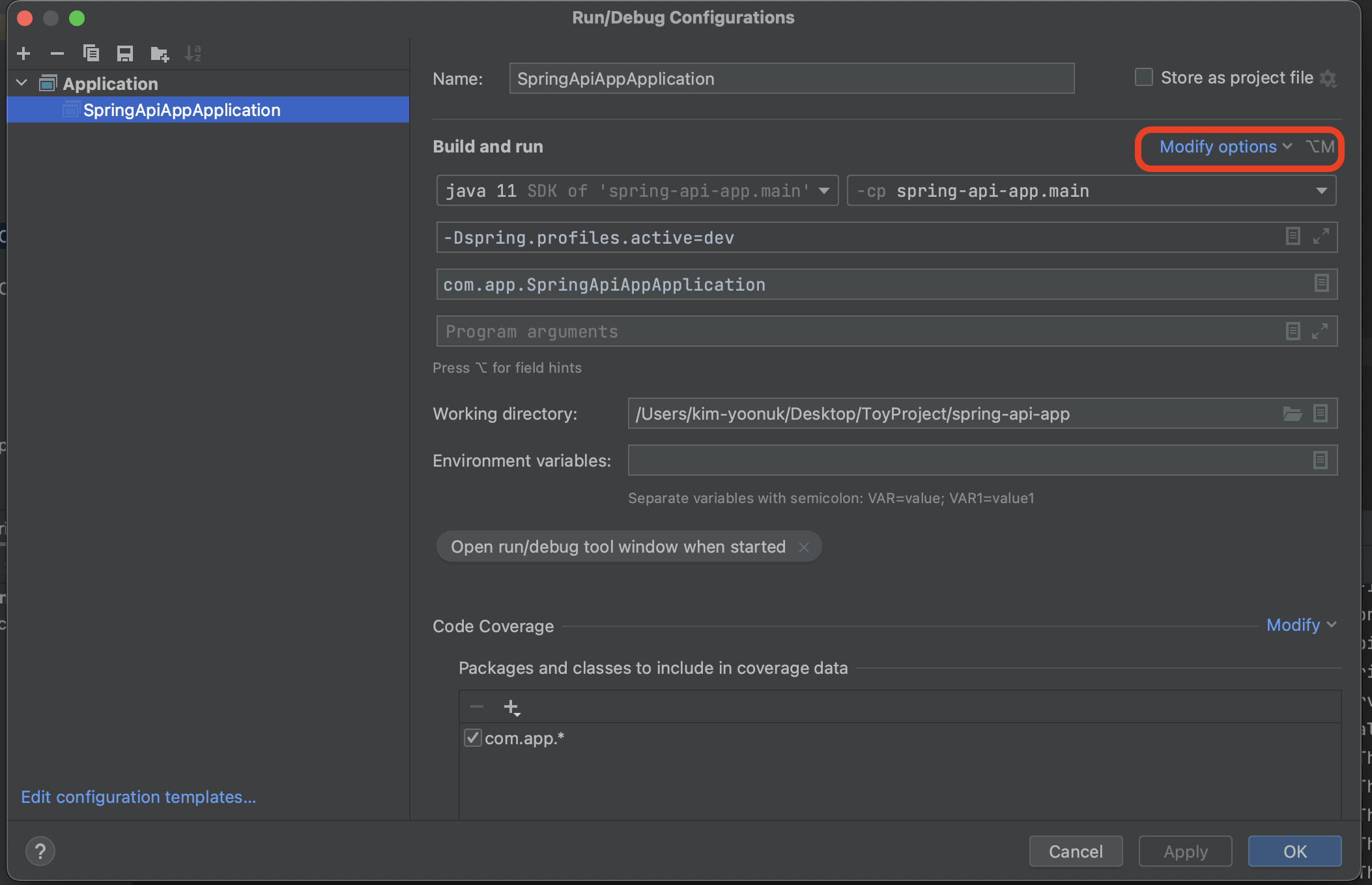
Task: Expand the VM options field editor
Action: (1321, 237)
